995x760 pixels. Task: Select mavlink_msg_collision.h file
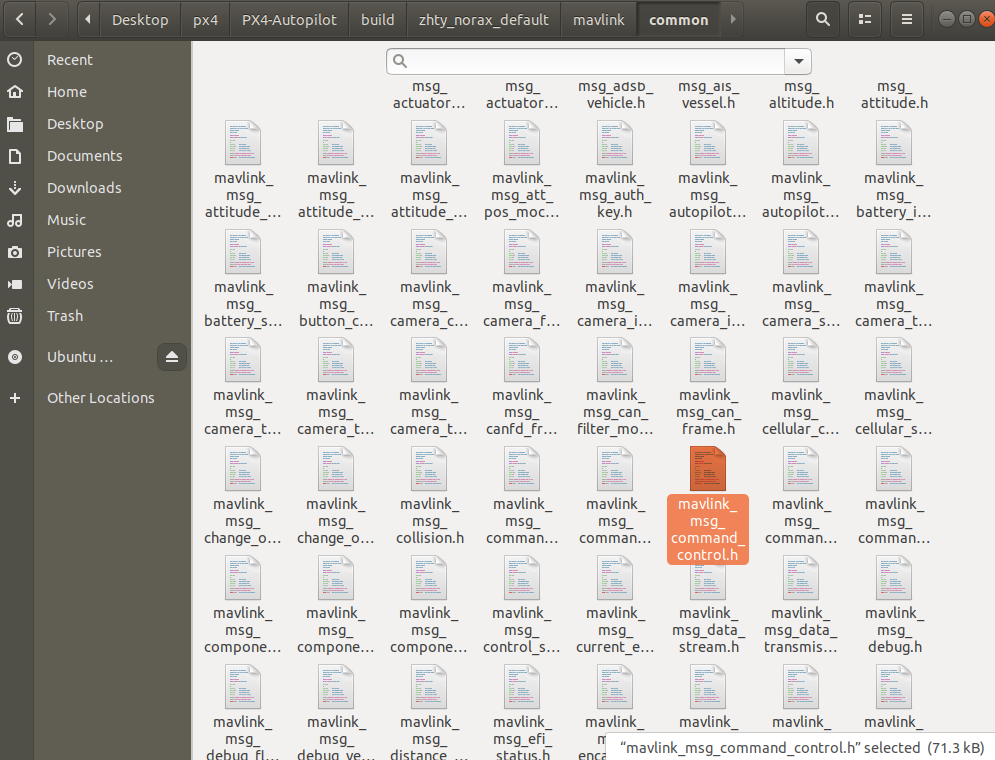(430, 496)
